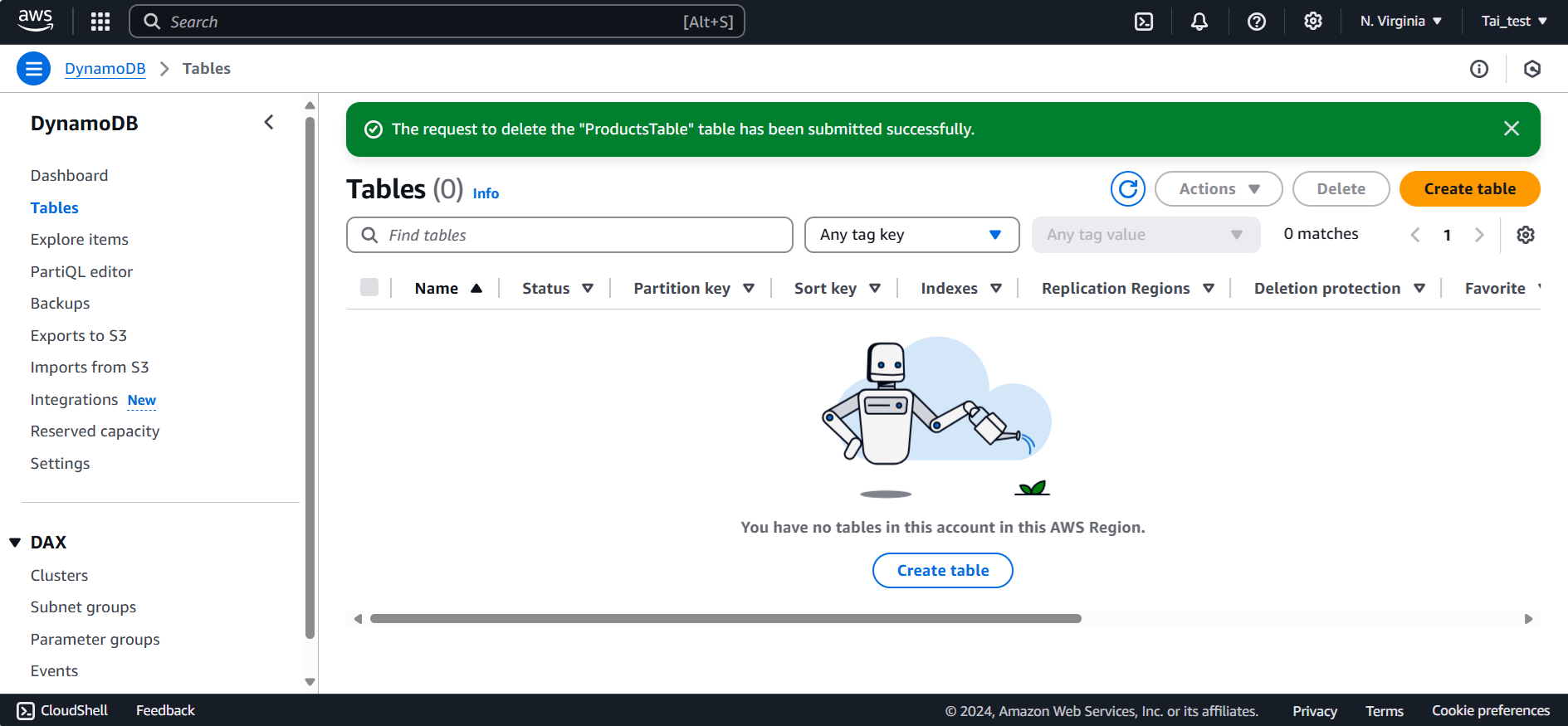The image size is (1568, 726).
Task: Go to the previous page of tables
Action: click(x=1415, y=235)
